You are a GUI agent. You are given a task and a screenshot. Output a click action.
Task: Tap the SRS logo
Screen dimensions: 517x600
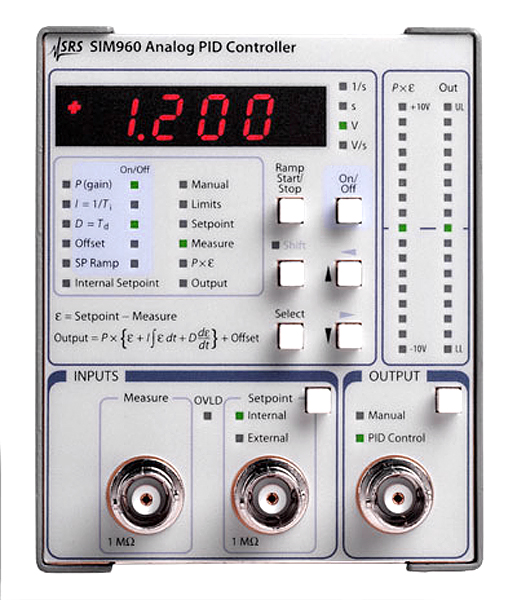click(68, 49)
